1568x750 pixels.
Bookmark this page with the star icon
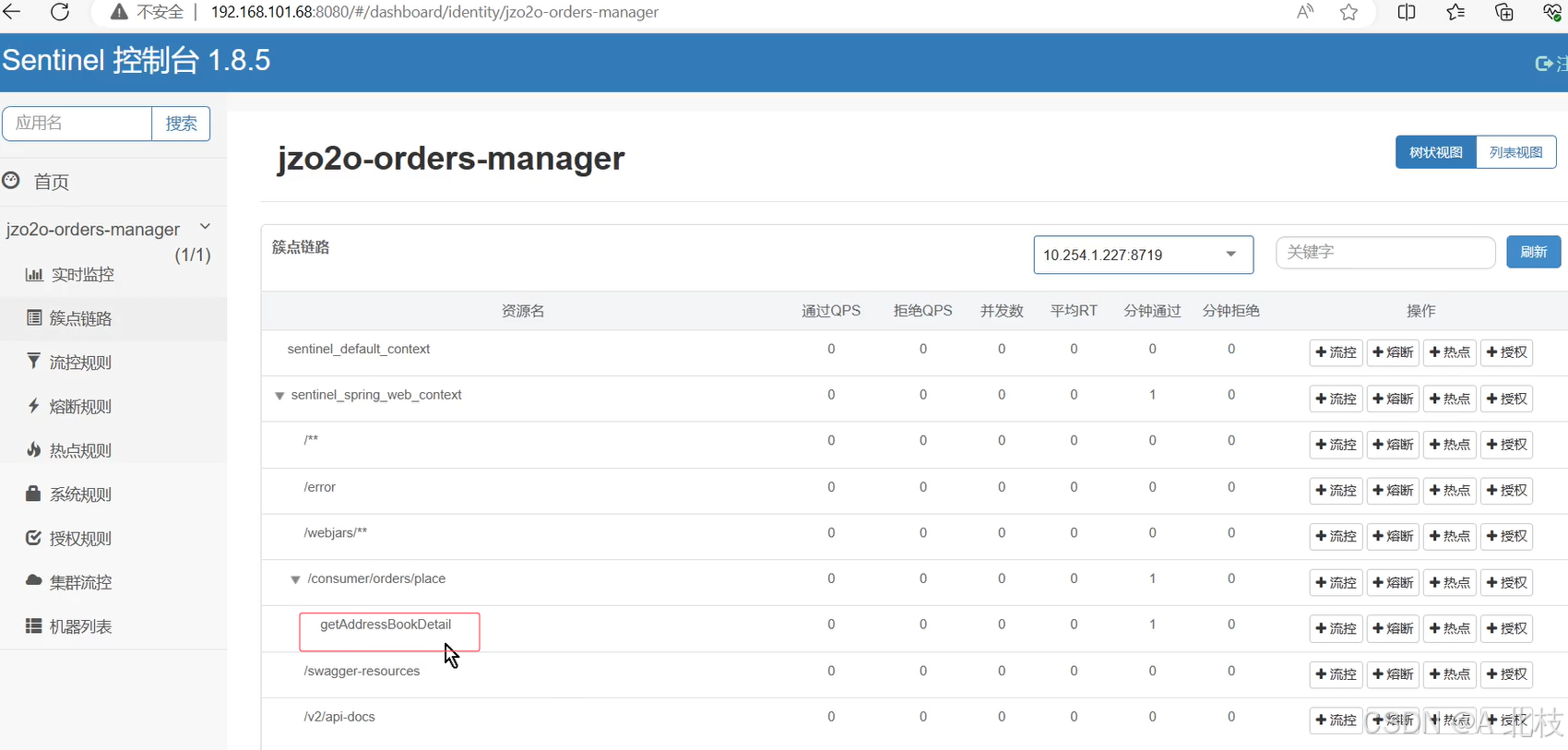point(1348,12)
